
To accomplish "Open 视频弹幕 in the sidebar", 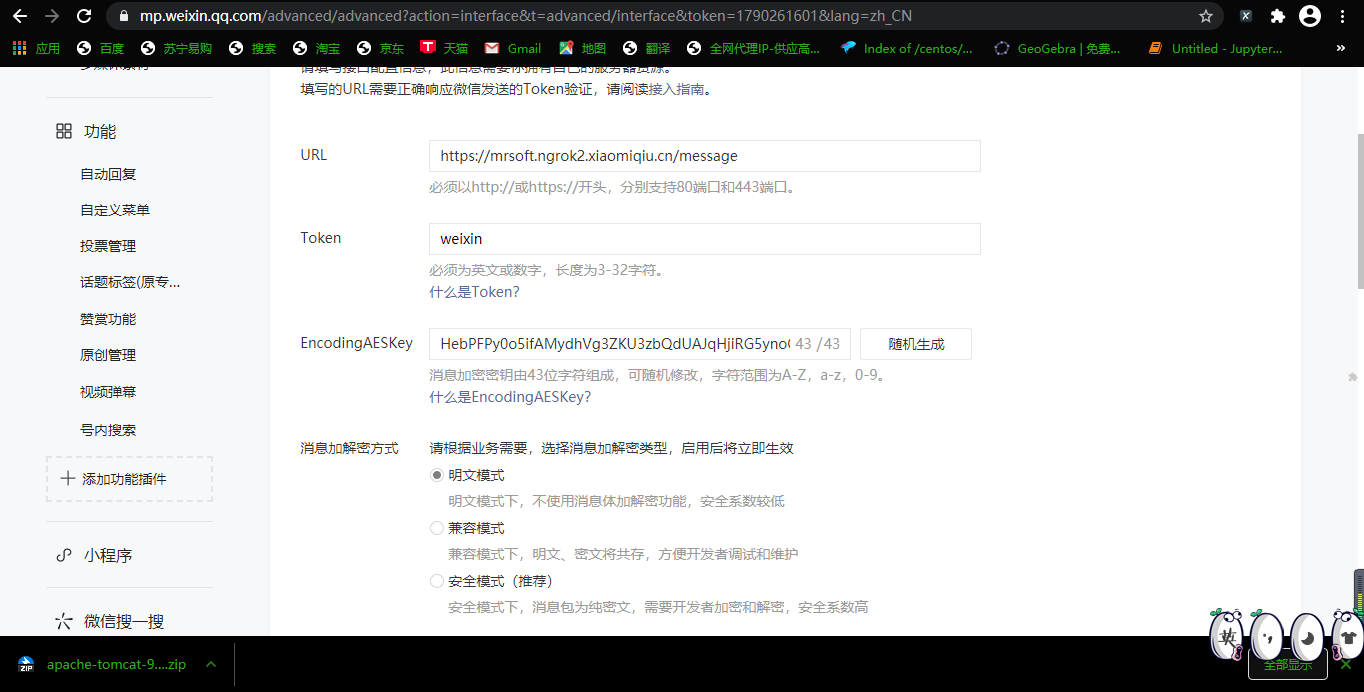I will click(x=108, y=392).
